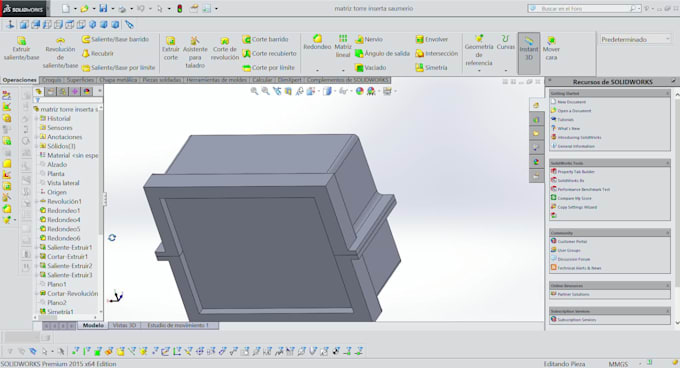
Task: Select Corte recubierto tool
Action: tap(269, 54)
